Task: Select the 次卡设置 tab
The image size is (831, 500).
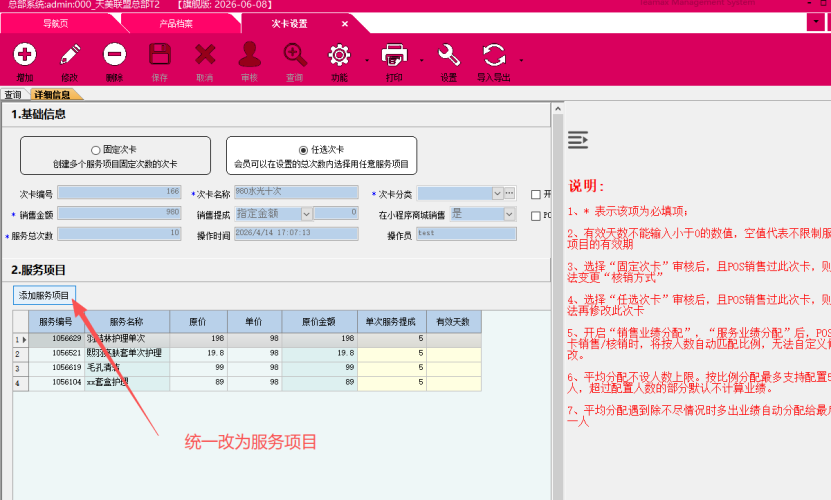Action: (x=289, y=24)
